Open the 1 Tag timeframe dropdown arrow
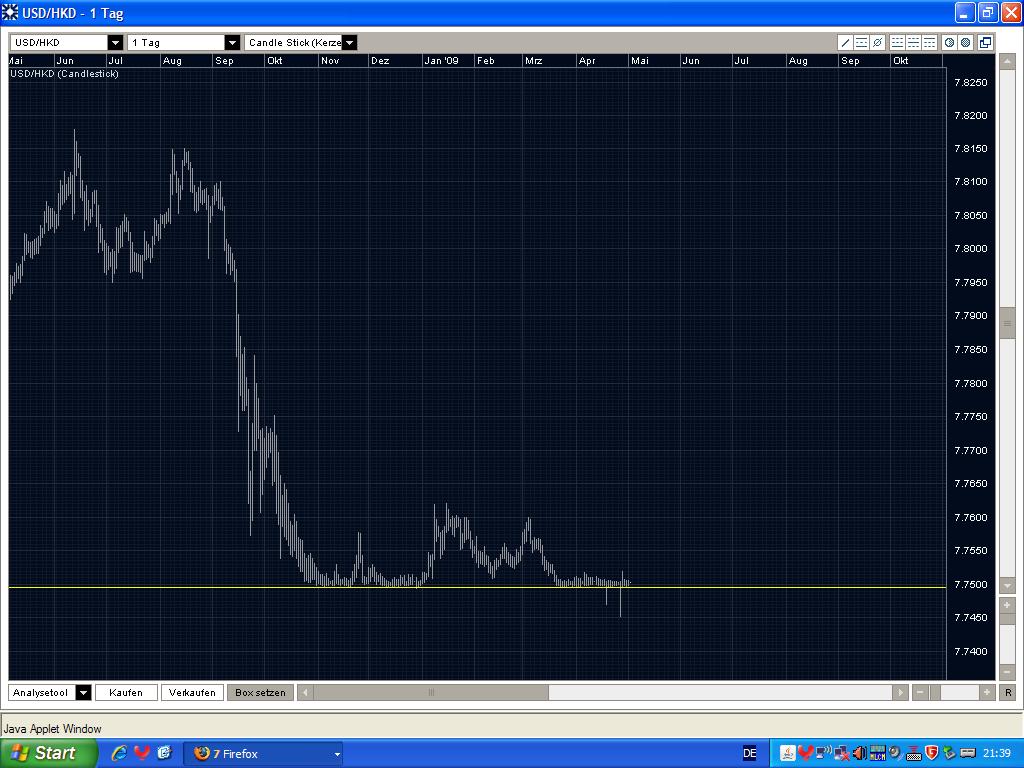1024x768 pixels. pos(232,43)
